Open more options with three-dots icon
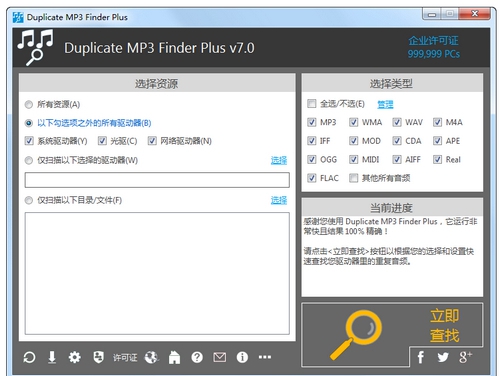 (x=265, y=357)
